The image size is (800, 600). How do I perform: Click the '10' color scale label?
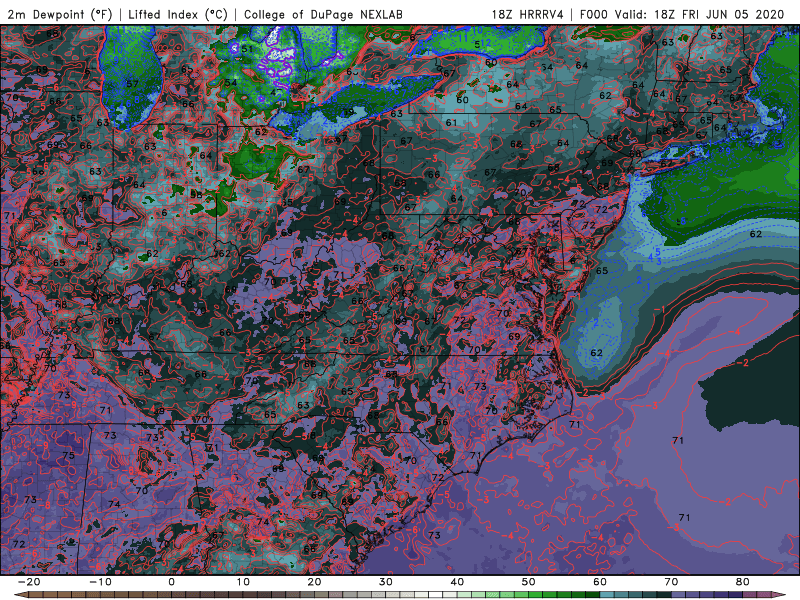(243, 582)
